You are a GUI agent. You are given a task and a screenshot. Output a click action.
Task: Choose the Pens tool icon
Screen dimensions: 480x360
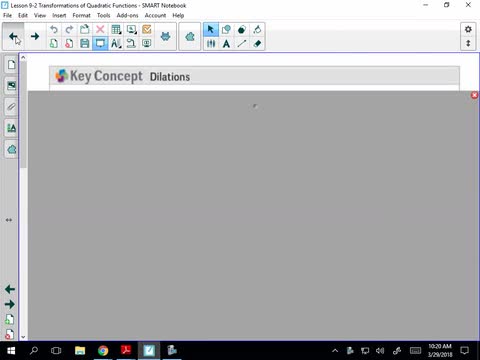[211, 44]
